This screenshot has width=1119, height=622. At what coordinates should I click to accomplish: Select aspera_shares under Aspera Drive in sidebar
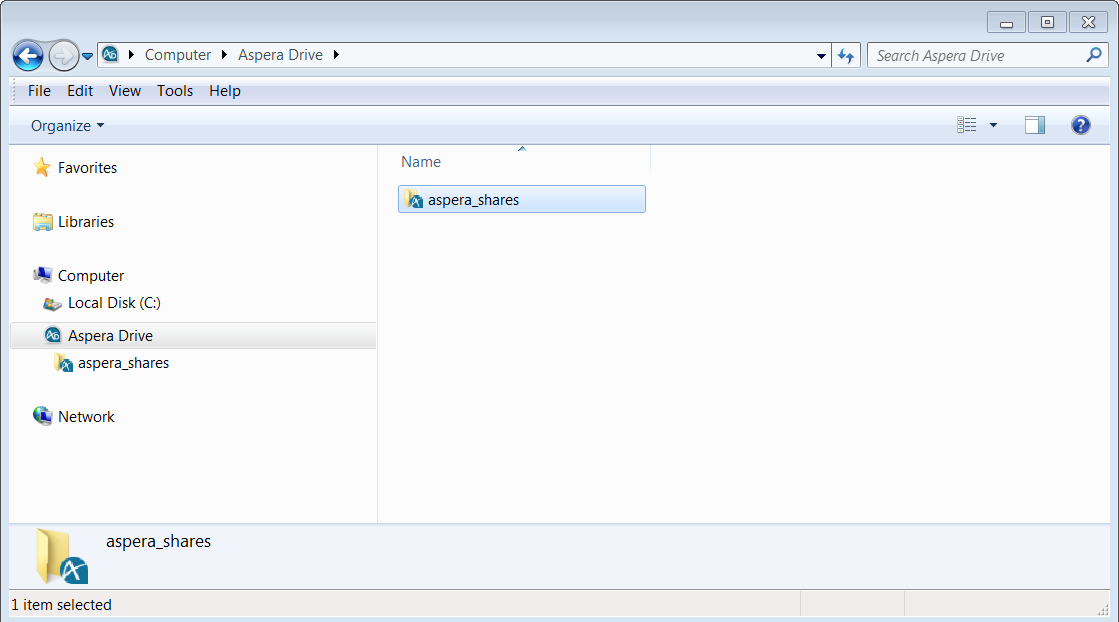tap(123, 363)
